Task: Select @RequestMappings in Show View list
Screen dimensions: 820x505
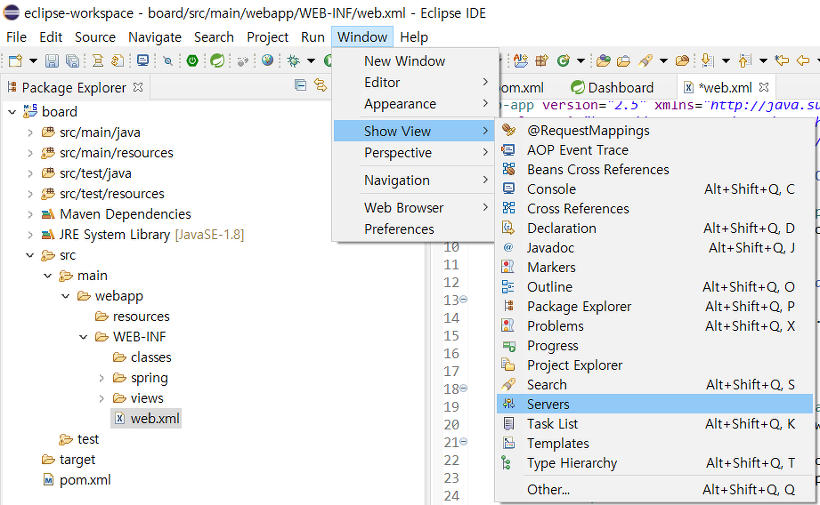Action: (655, 130)
